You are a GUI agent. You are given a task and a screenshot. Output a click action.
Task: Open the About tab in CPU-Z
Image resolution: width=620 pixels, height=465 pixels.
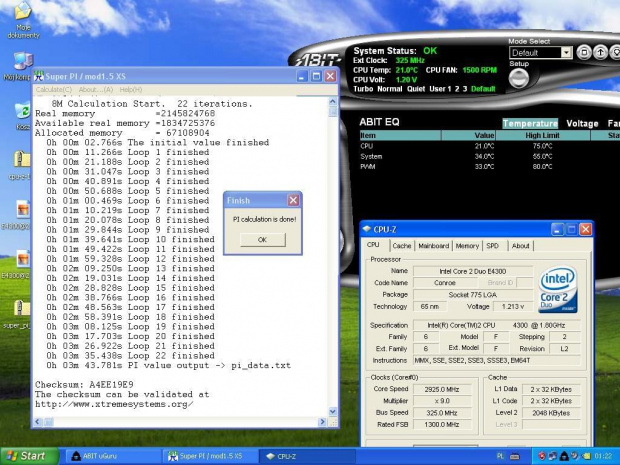coord(520,246)
